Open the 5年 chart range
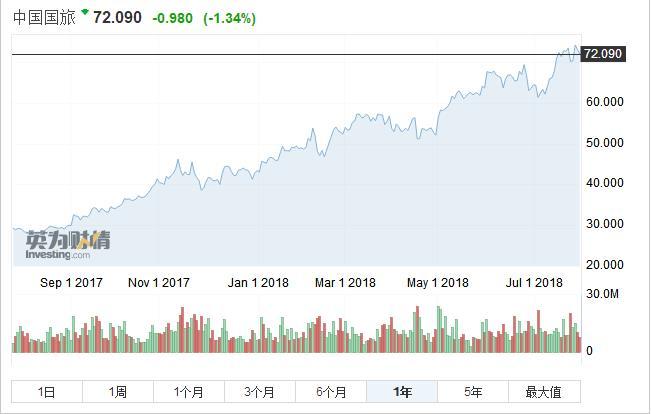Screen dimensions: 651x414 (x=473, y=392)
